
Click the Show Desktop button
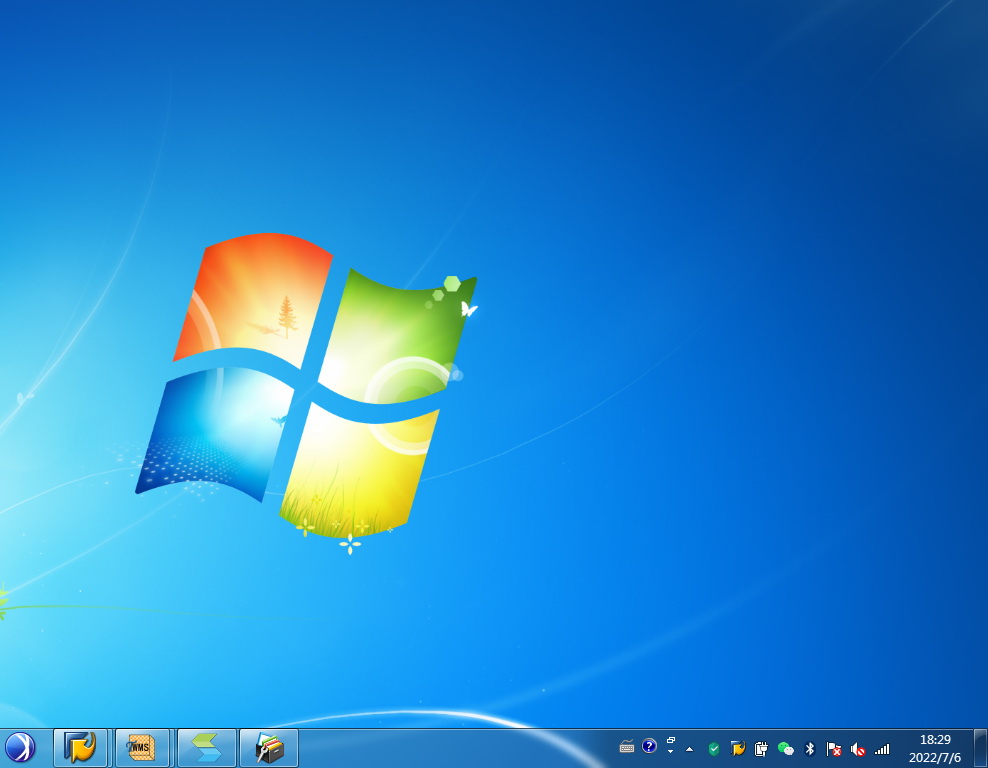pos(980,748)
